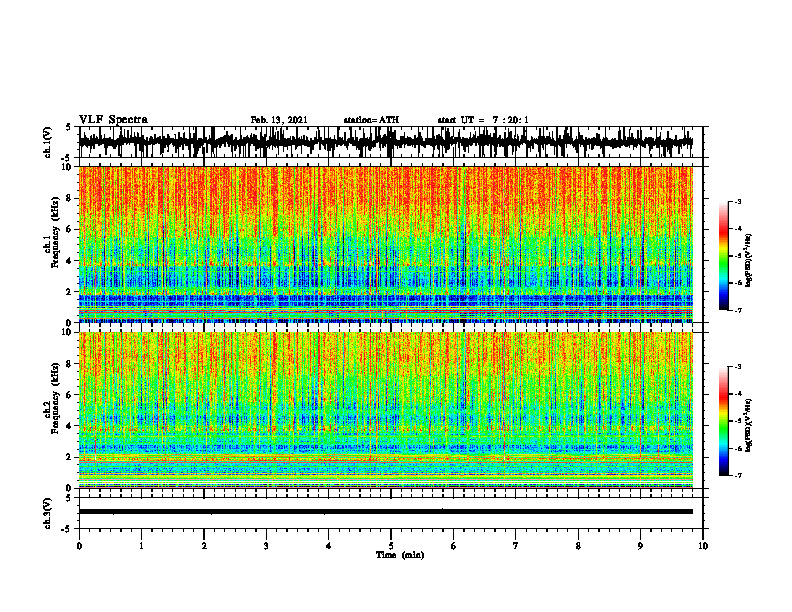This screenshot has width=792, height=612.
Task: Select the "start UT = 7:20:1" text
Action: [x=483, y=120]
